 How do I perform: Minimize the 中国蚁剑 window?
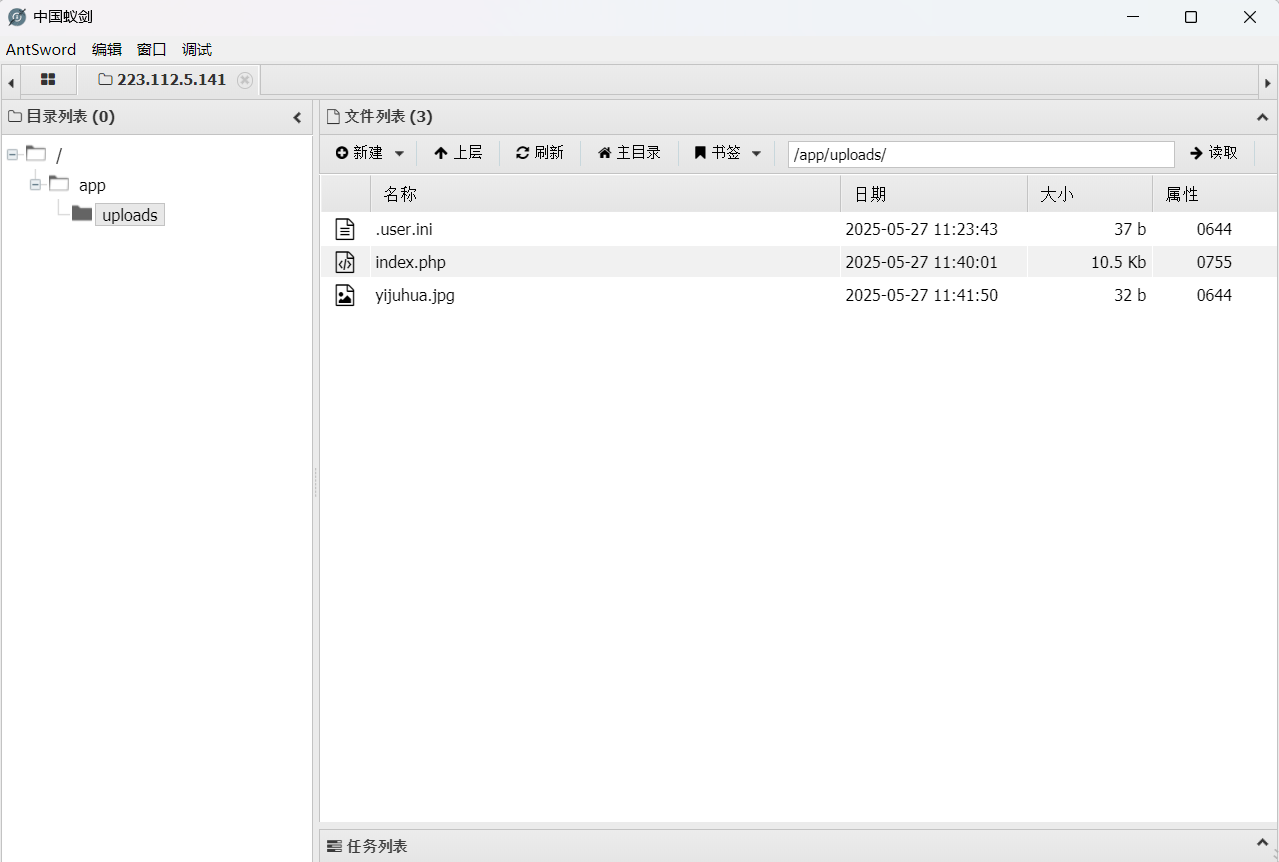coord(1132,17)
